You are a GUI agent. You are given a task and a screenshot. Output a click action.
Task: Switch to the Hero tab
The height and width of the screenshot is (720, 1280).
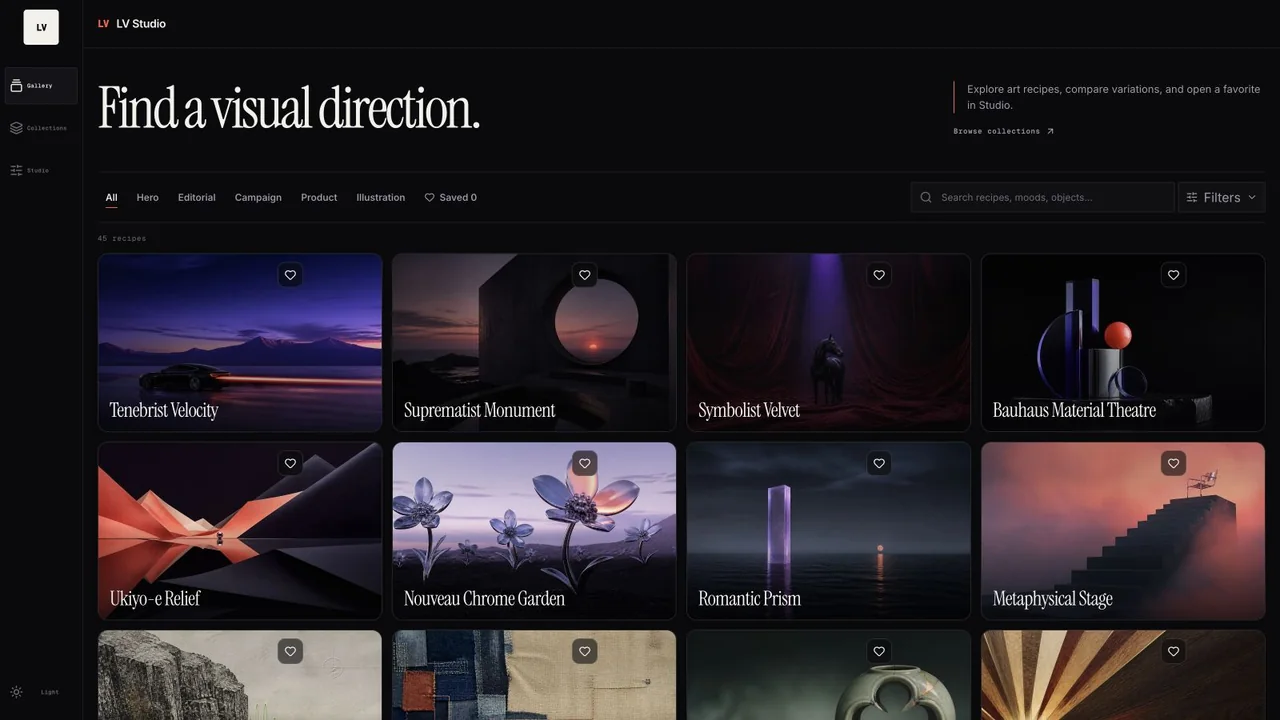[x=148, y=198]
